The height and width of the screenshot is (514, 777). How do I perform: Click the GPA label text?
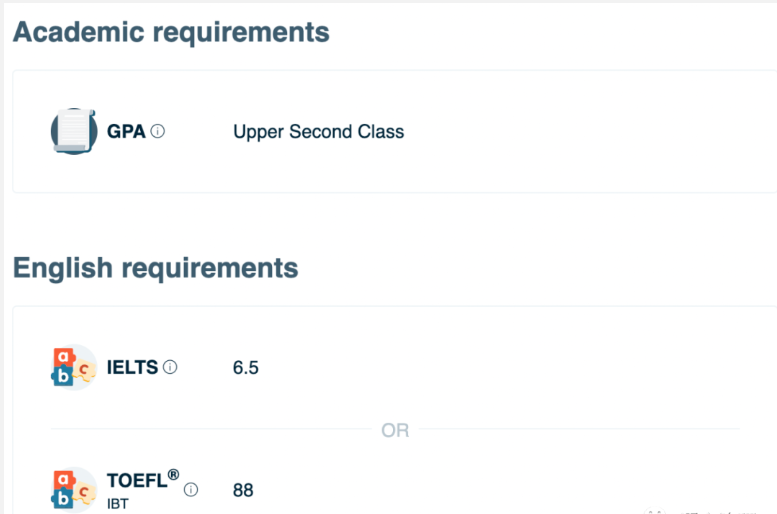coord(126,131)
